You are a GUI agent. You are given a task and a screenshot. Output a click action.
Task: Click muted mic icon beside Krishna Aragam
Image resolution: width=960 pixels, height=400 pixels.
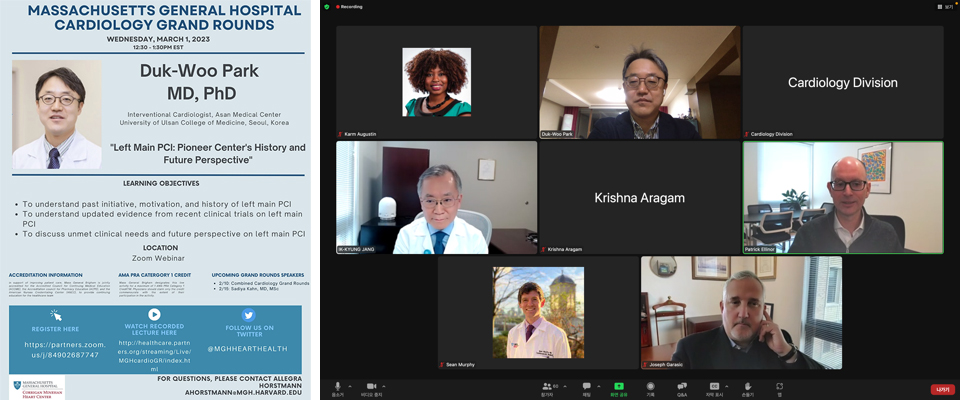point(543,249)
